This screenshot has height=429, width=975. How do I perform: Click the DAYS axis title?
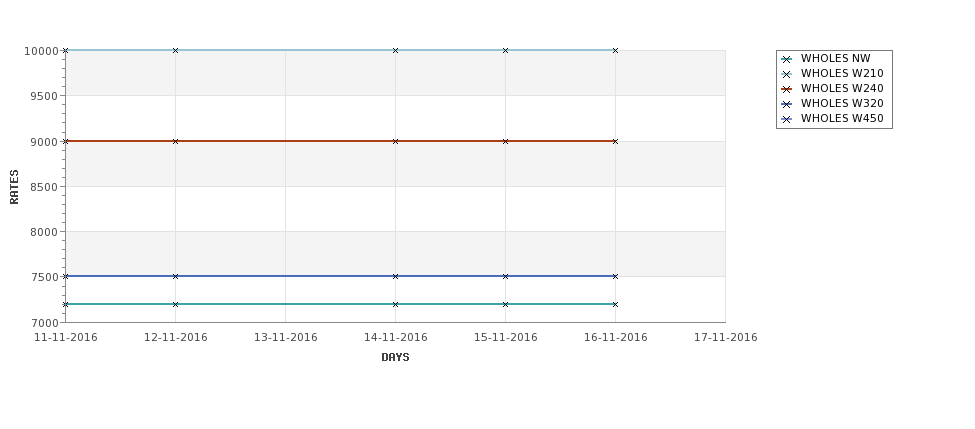coord(395,358)
